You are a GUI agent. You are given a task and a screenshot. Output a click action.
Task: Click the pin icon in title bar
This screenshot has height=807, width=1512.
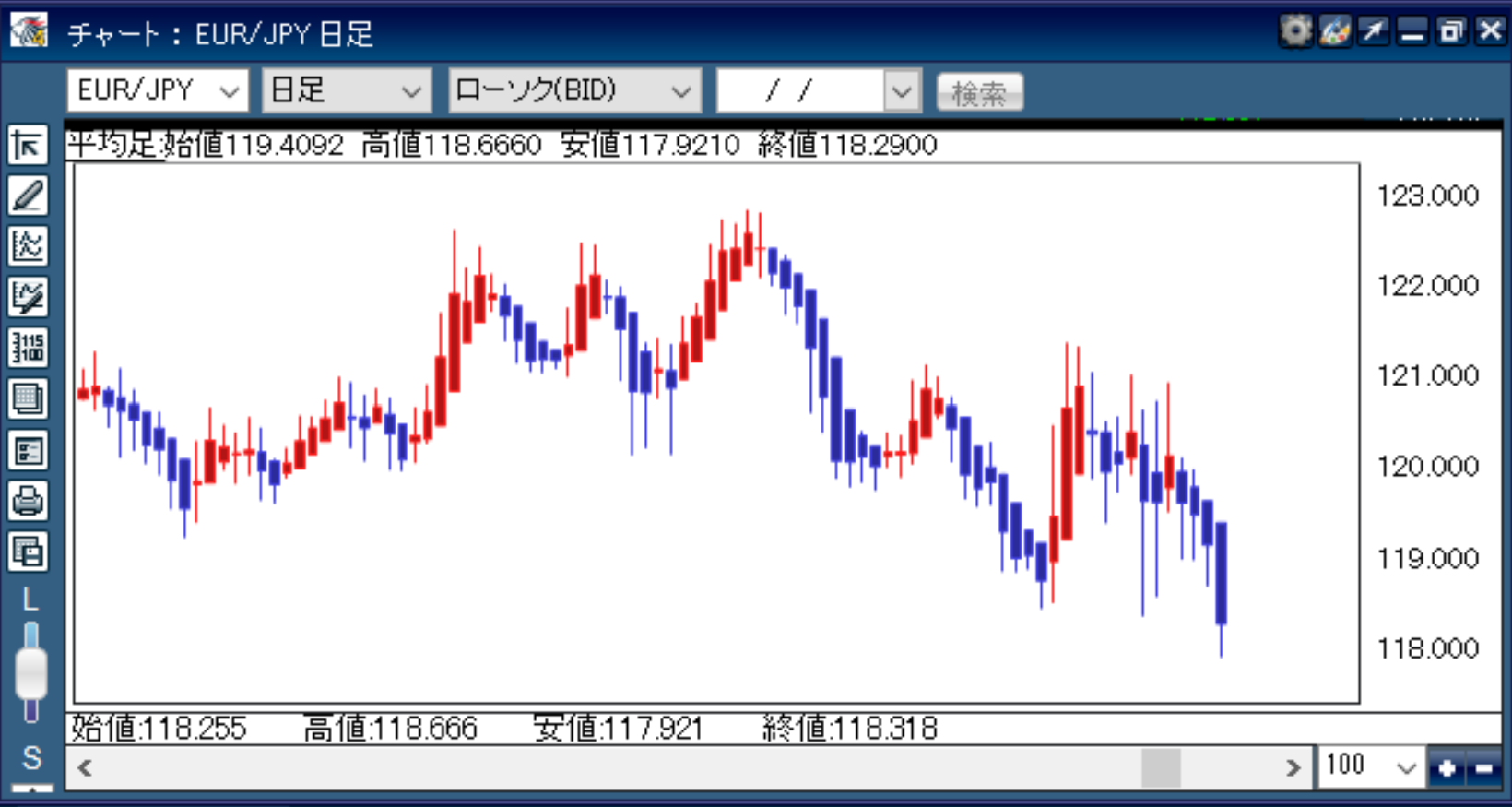point(1373,31)
